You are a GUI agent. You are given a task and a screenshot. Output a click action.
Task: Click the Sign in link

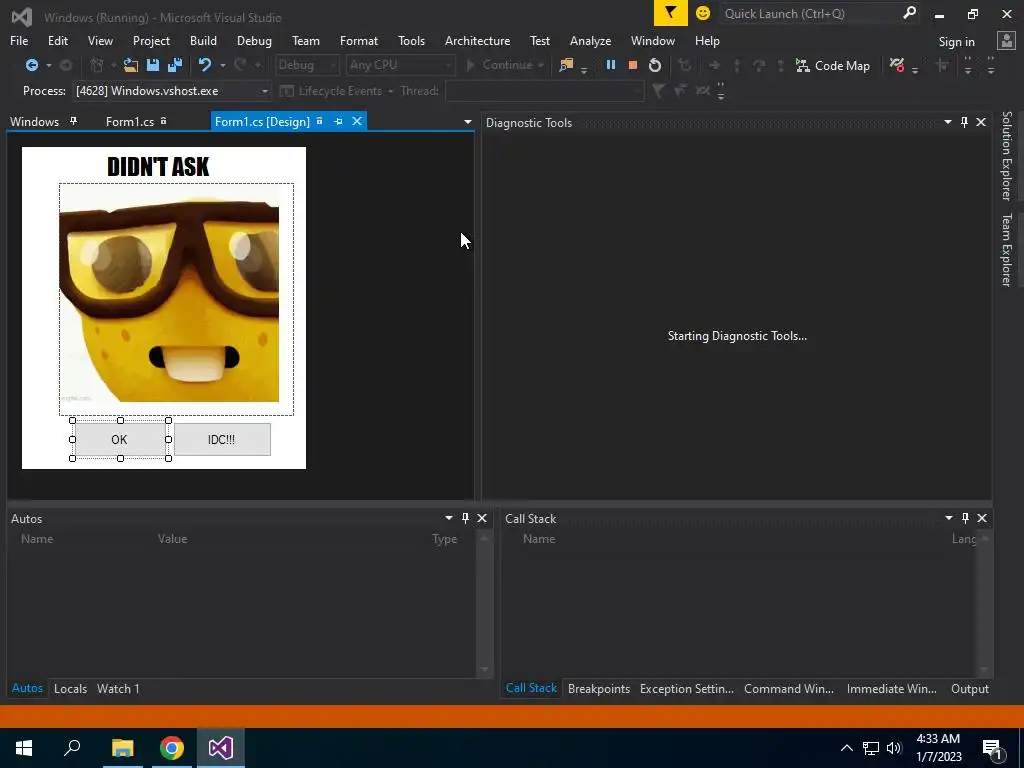click(x=956, y=42)
